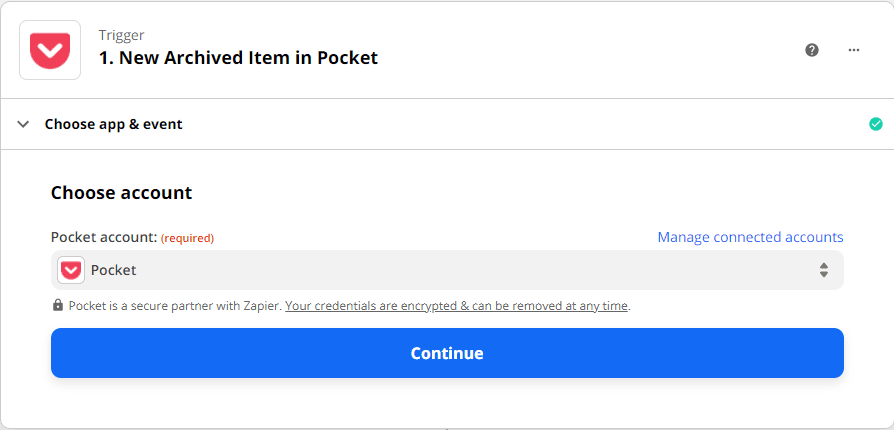Click the Pocket account field label
This screenshot has height=430, width=894.
click(104, 238)
